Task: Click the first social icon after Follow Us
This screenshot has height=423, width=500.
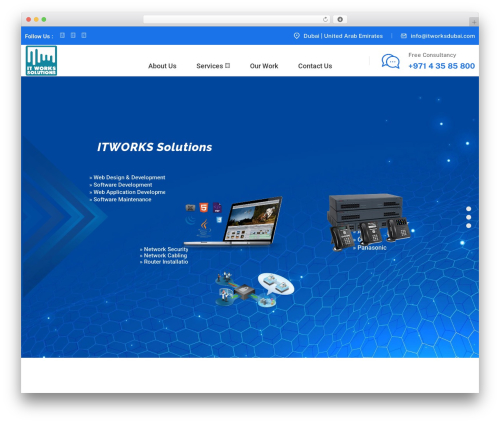Action: pos(62,35)
